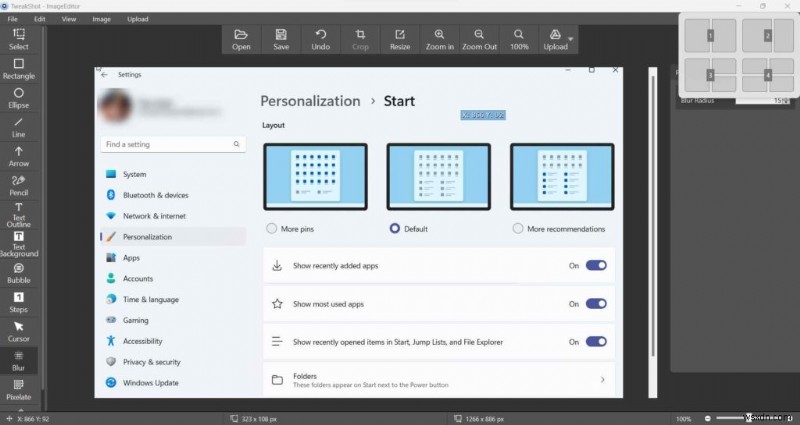Choose the Rectangle drawing tool
The width and height of the screenshot is (800, 425).
pos(18,69)
